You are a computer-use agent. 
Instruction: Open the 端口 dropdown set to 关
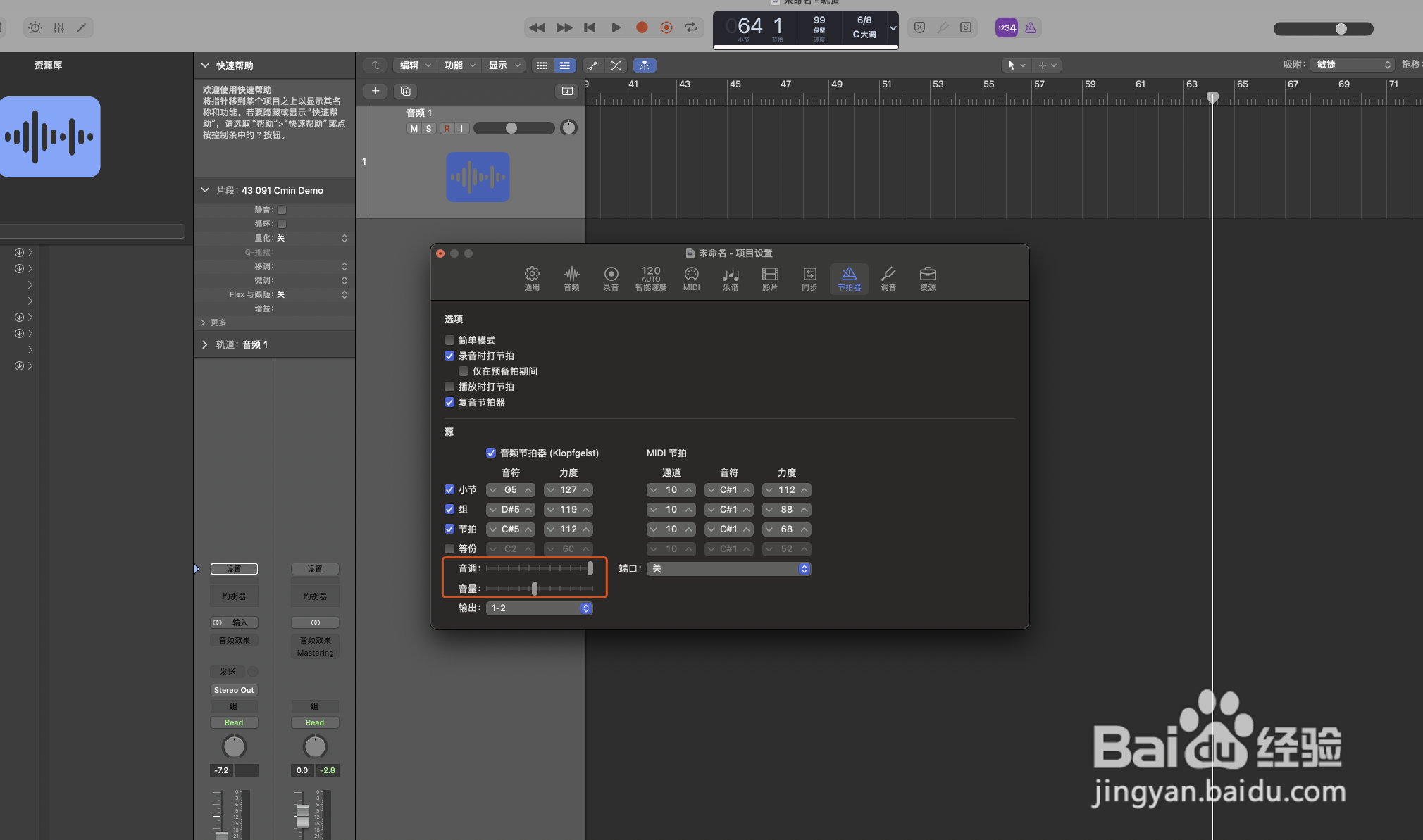click(x=728, y=568)
